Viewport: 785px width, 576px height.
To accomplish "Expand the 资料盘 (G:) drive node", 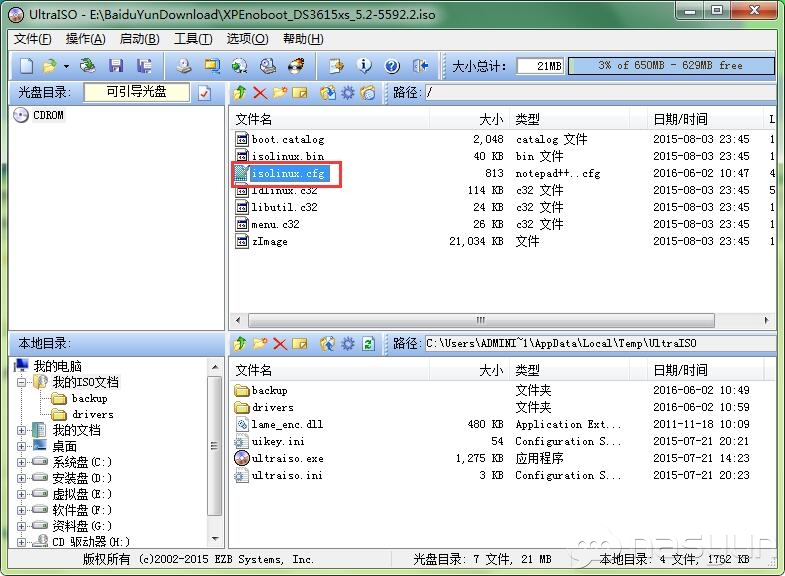I will (22, 526).
